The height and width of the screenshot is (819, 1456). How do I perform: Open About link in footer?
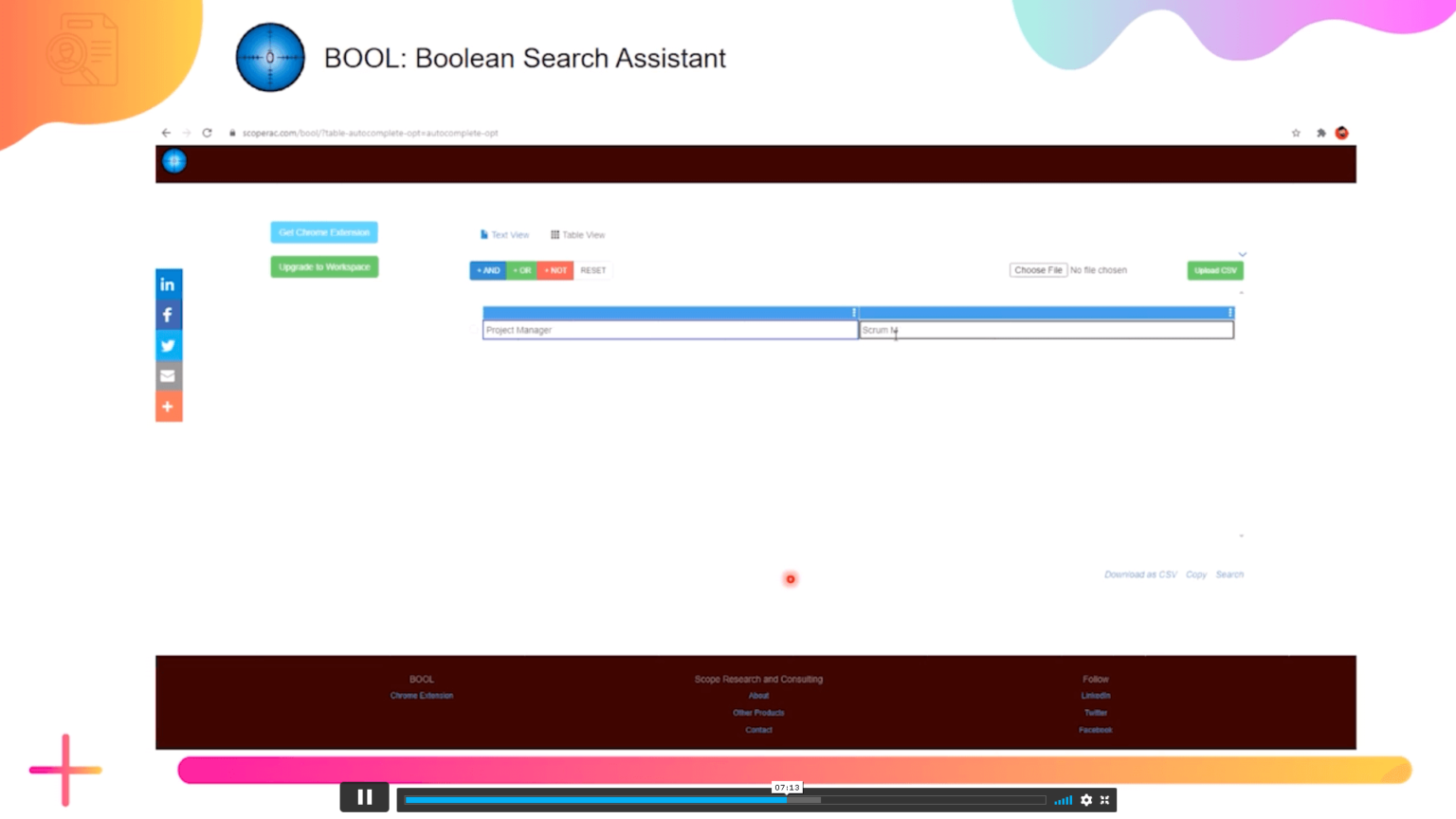click(758, 696)
